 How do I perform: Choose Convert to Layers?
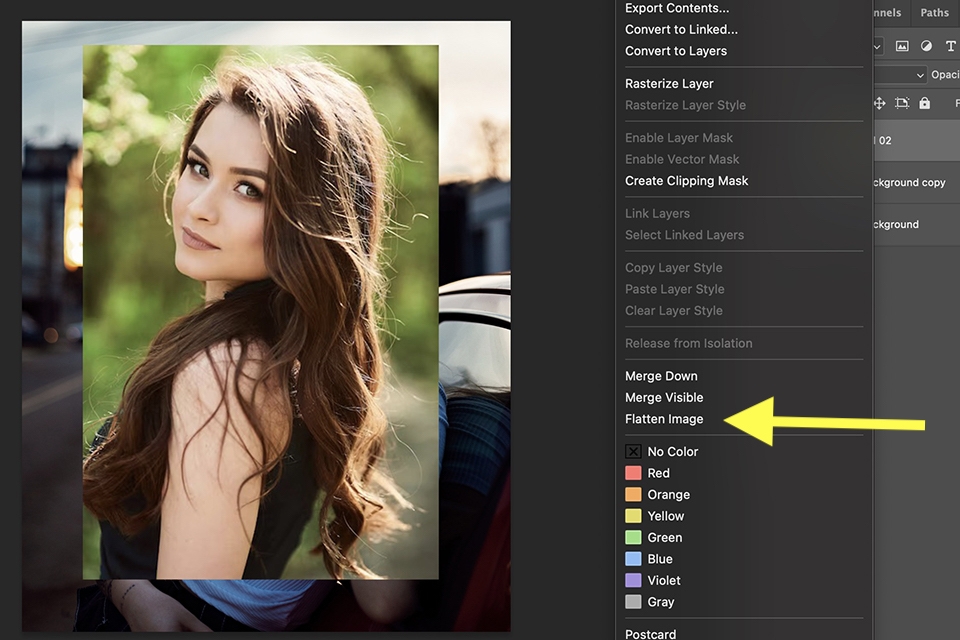676,50
